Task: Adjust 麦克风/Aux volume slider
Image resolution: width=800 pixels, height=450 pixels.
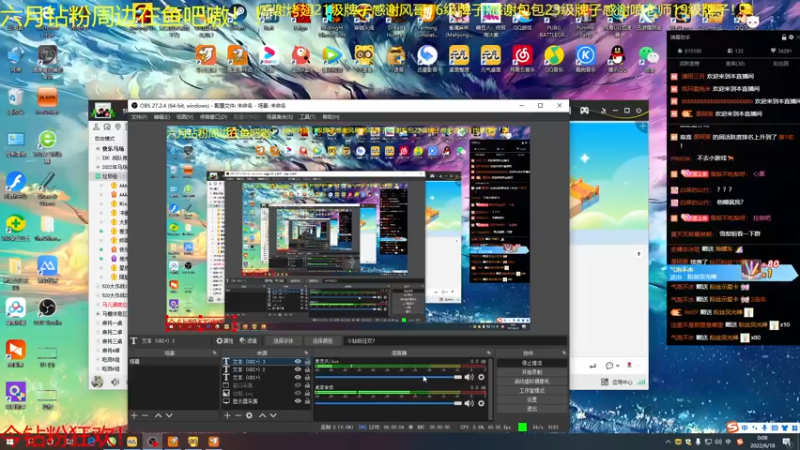Action: click(388, 378)
